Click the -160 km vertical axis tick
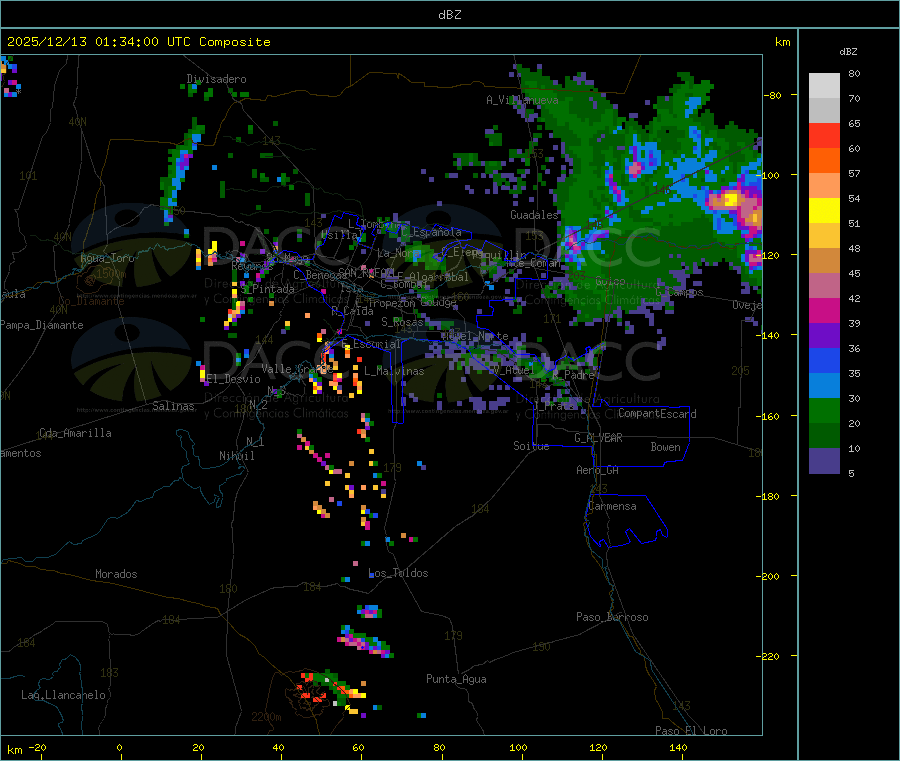The width and height of the screenshot is (900, 761). coord(770,416)
